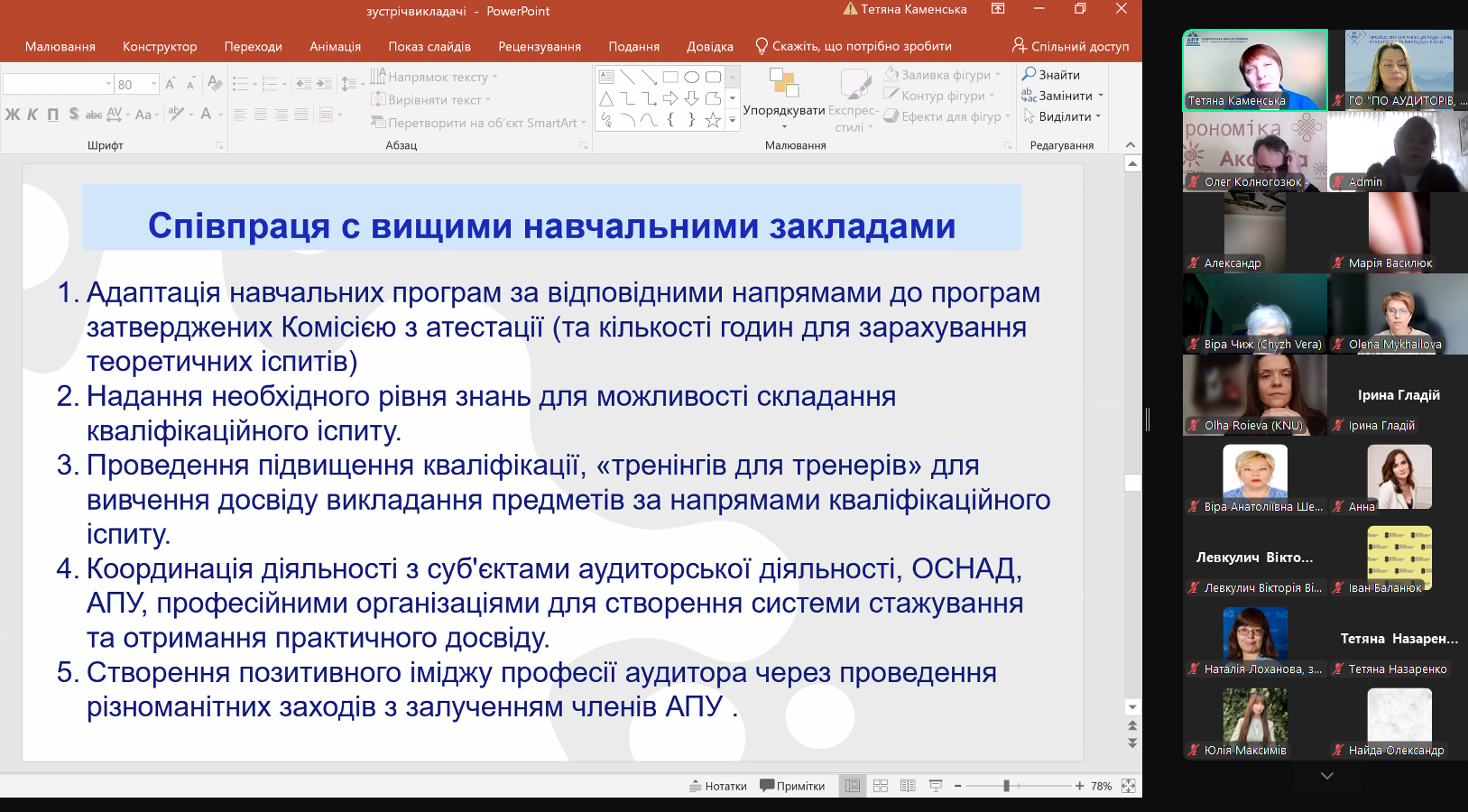
Task: Click Знайти (Find) button
Action: pyautogui.click(x=1051, y=74)
